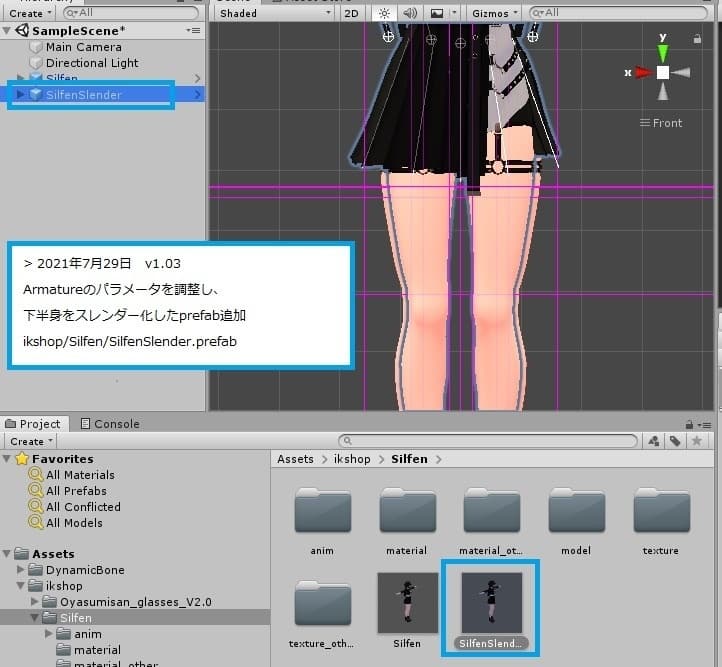Expand SilfenSlender in Hierarchy
This screenshot has width=722, height=667.
click(21, 95)
